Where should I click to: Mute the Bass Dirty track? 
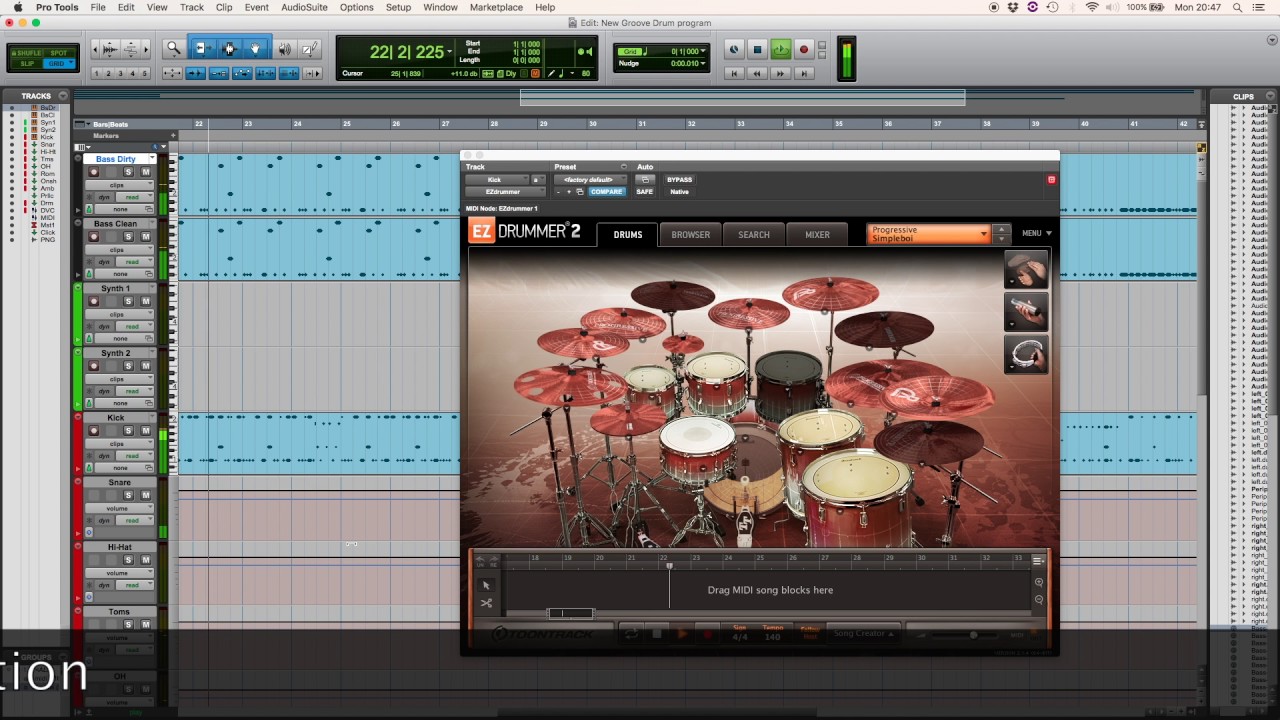click(146, 172)
